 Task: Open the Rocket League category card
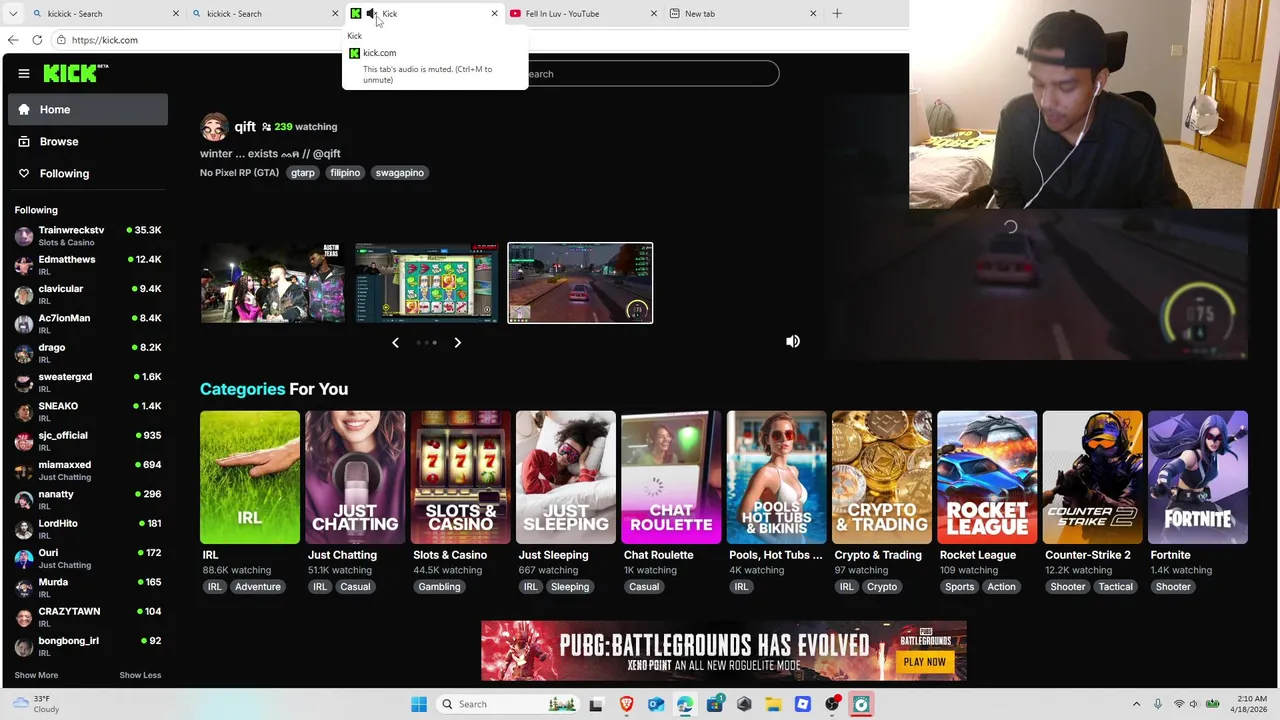987,477
